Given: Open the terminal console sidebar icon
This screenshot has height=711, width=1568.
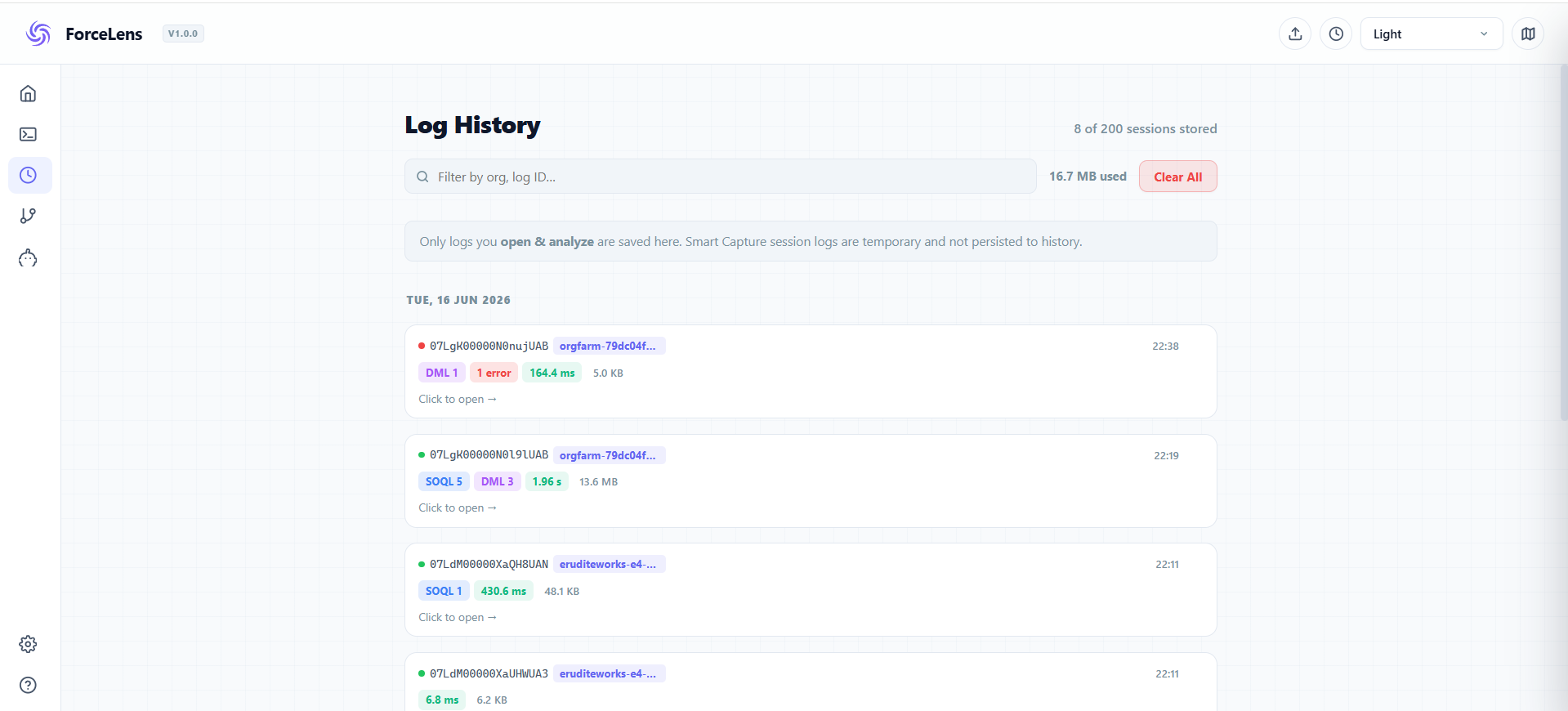Looking at the screenshot, I should [x=28, y=135].
